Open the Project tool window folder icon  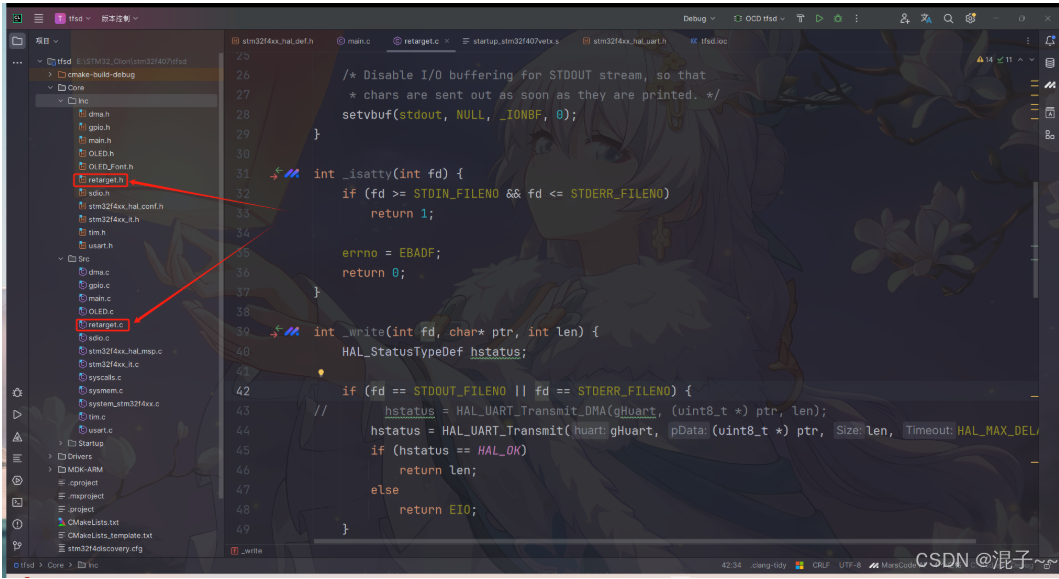(x=18, y=41)
